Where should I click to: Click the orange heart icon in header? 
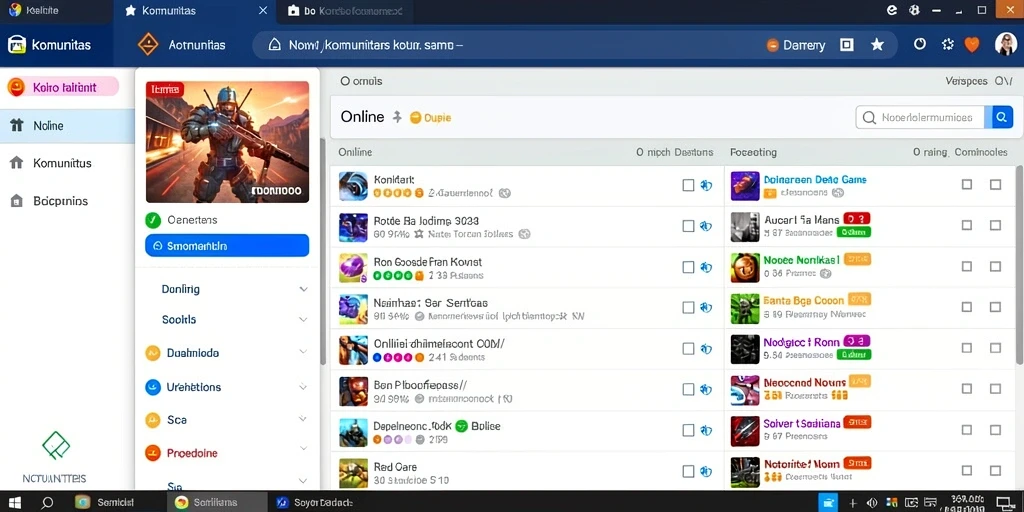(x=972, y=44)
